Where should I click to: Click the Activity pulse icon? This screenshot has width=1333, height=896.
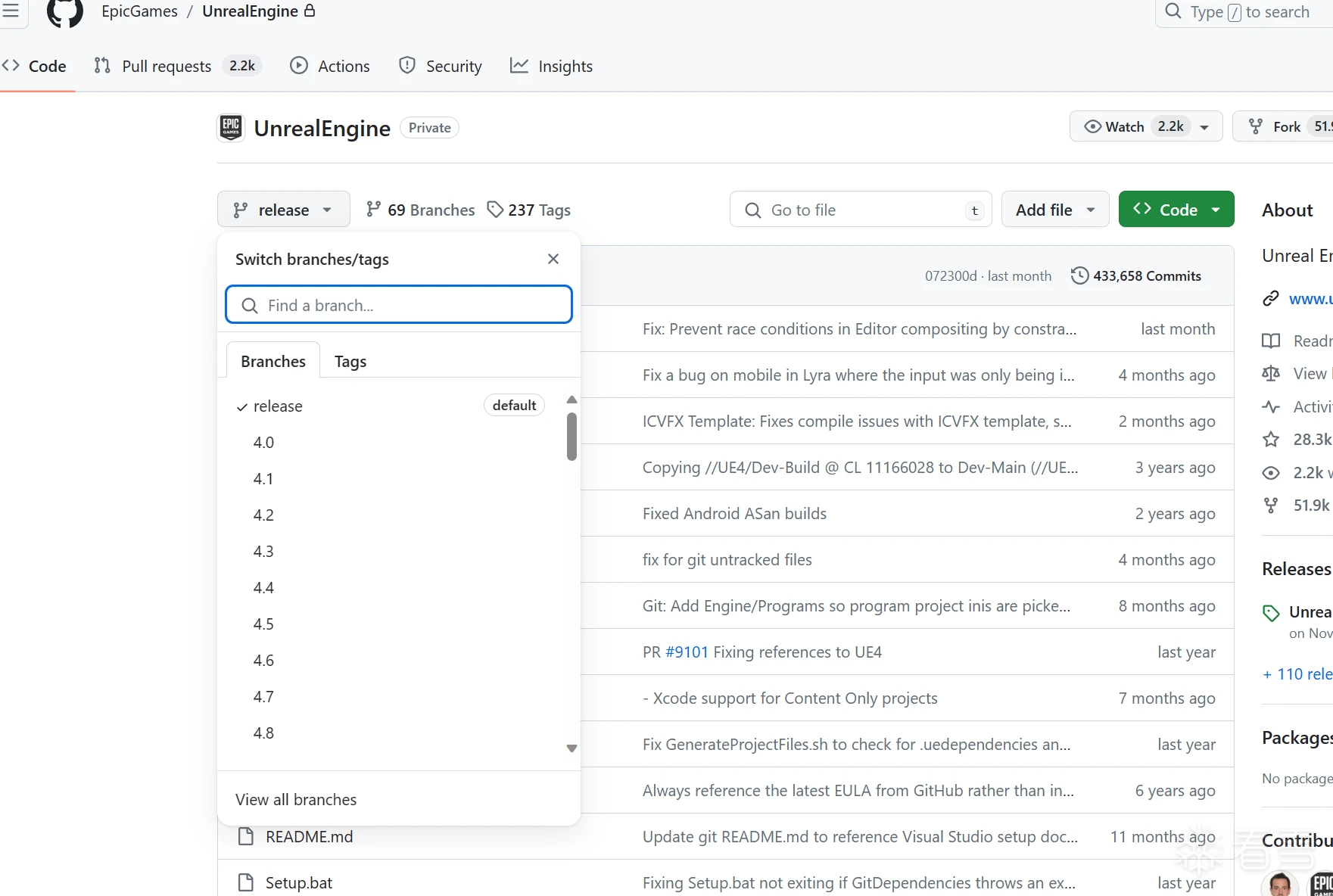tap(1271, 406)
